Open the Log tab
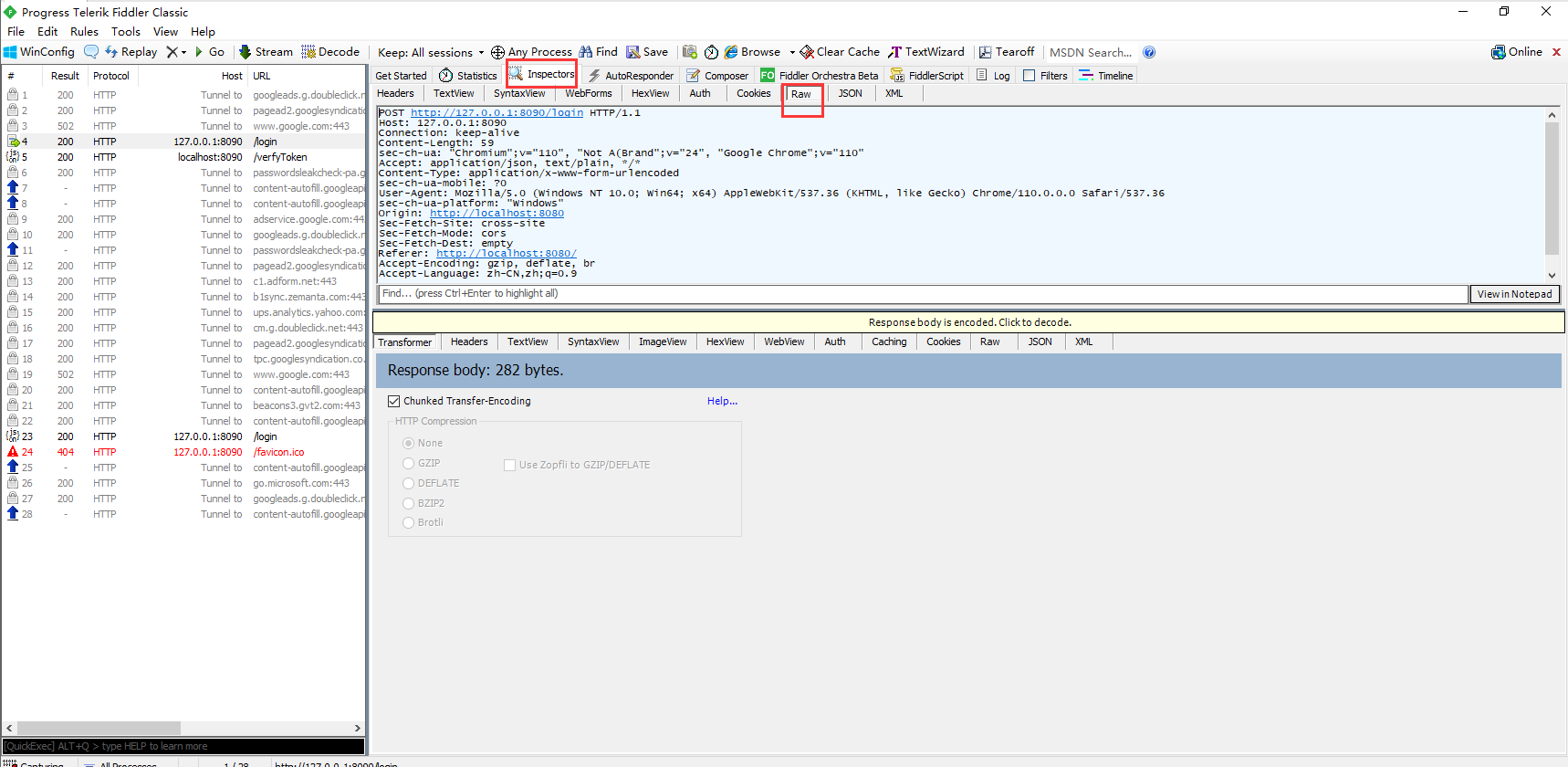This screenshot has width=1568, height=767. pyautogui.click(x=993, y=76)
